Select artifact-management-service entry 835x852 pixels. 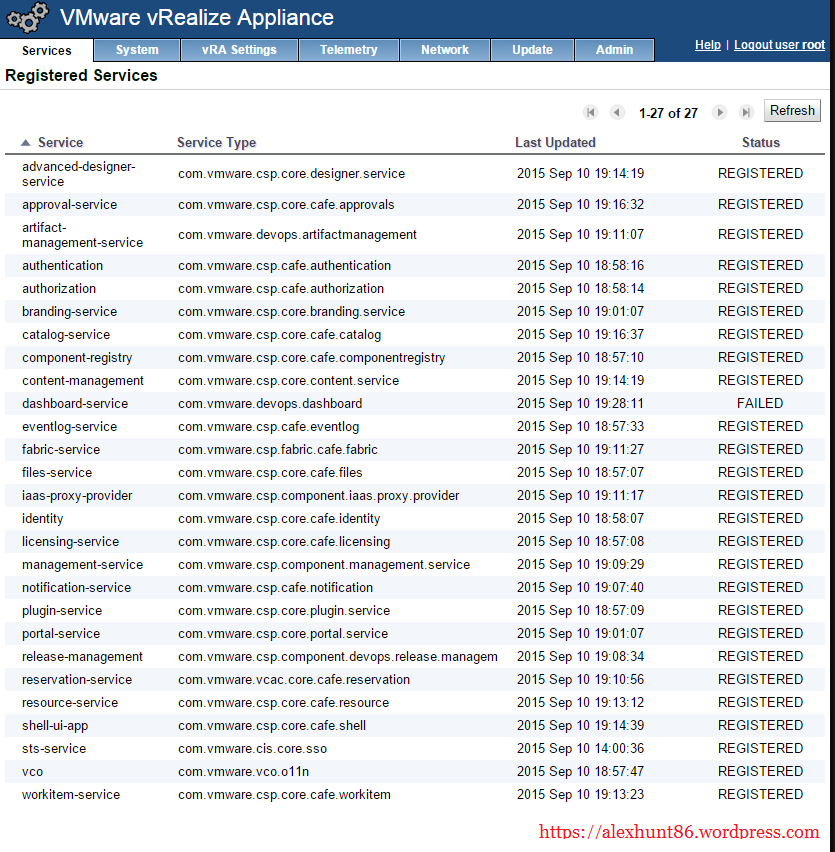(83, 235)
